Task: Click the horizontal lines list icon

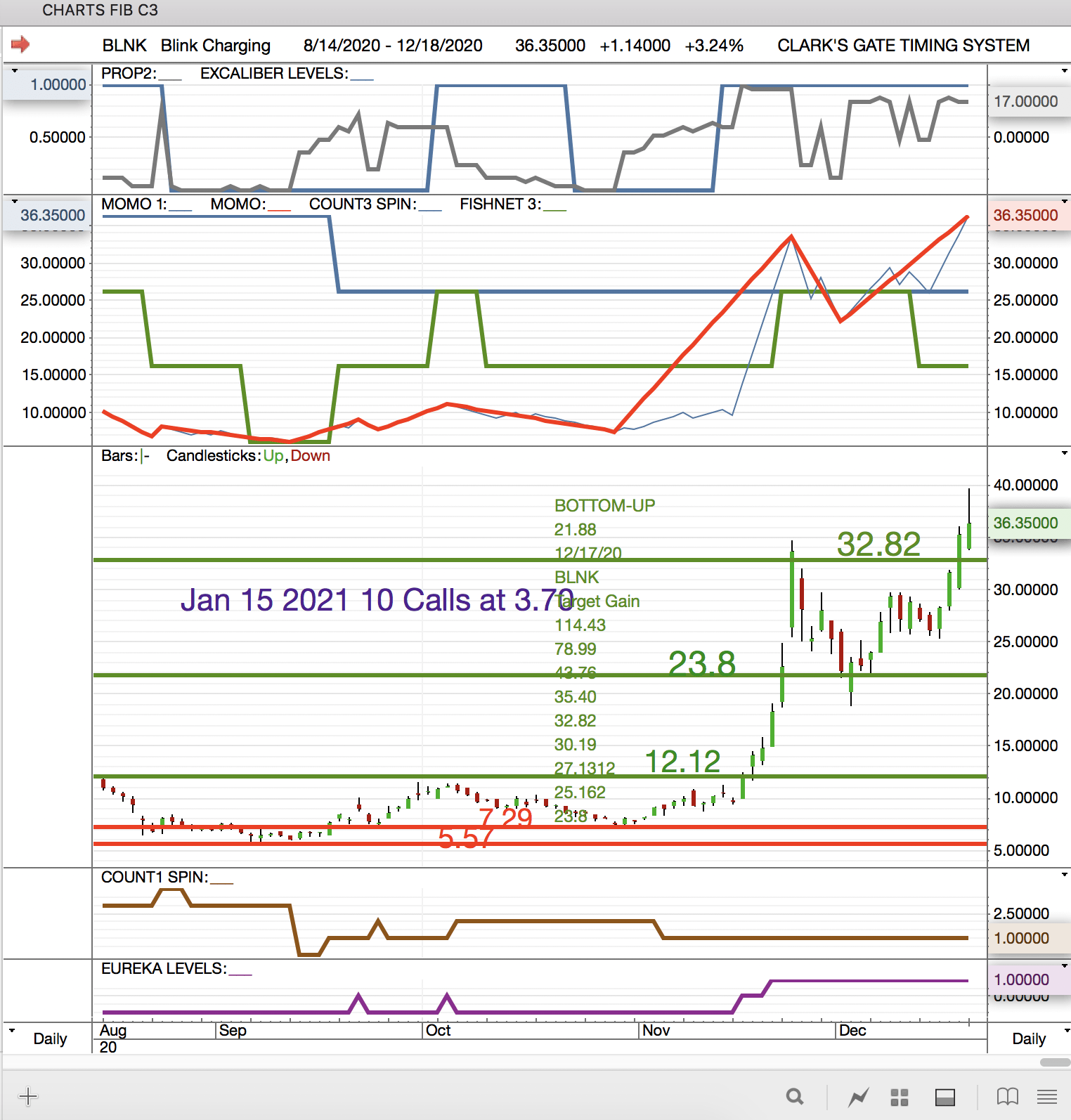Action: pyautogui.click(x=1047, y=1096)
